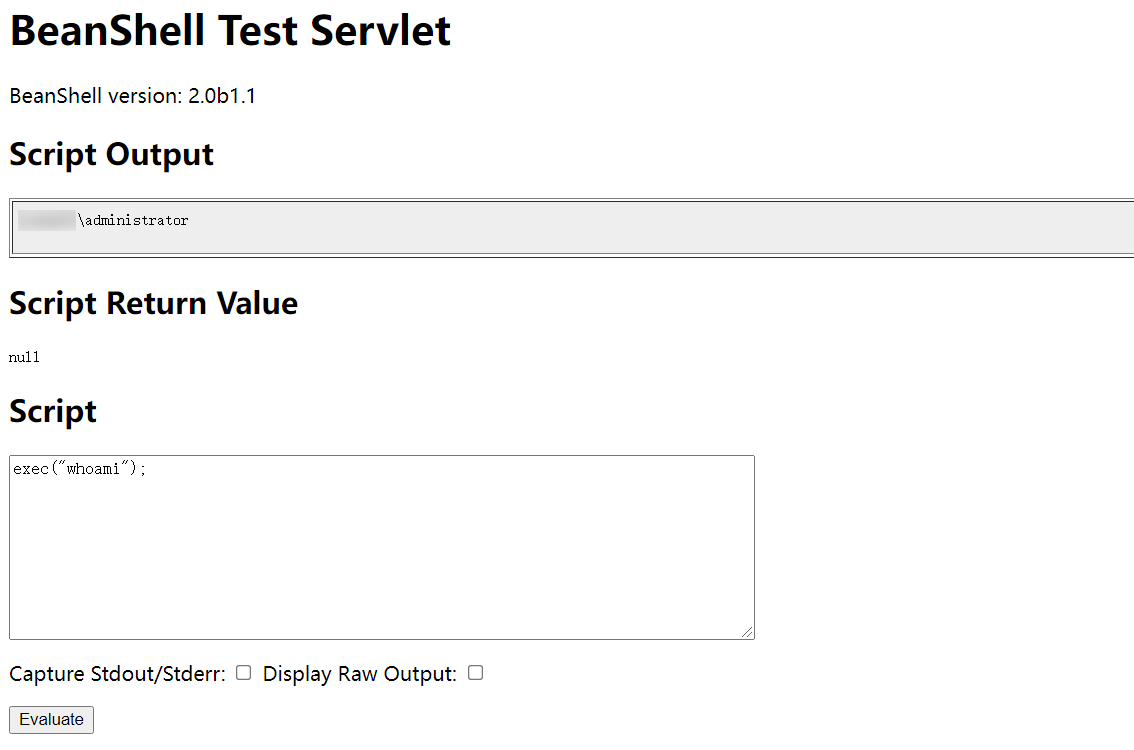Click the BeanShell Test Servlet heading

point(230,31)
